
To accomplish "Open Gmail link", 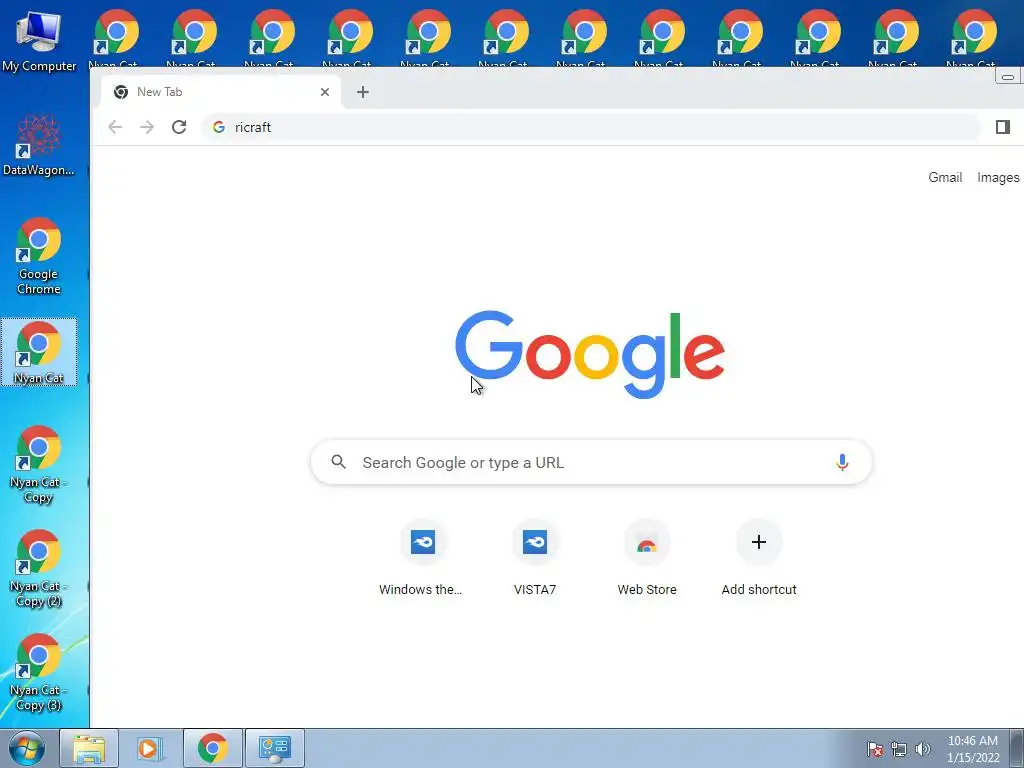I will pyautogui.click(x=945, y=177).
